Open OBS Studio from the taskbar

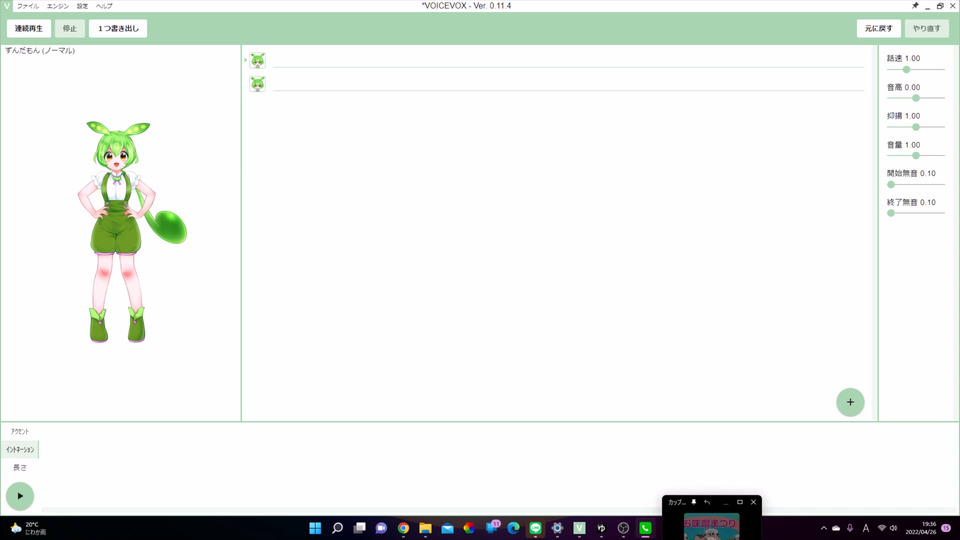[x=623, y=528]
